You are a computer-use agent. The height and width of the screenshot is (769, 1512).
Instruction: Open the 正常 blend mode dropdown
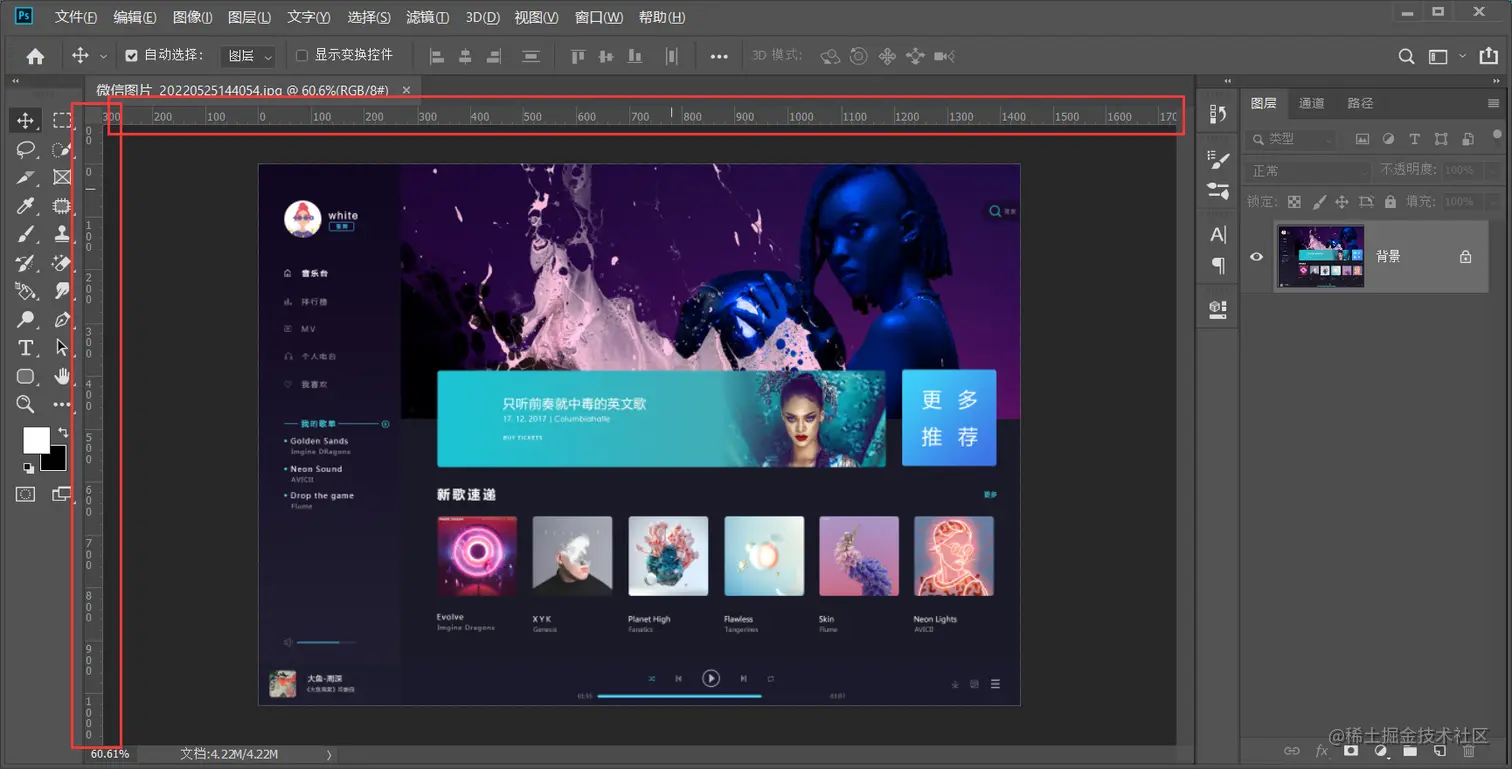coord(1308,171)
